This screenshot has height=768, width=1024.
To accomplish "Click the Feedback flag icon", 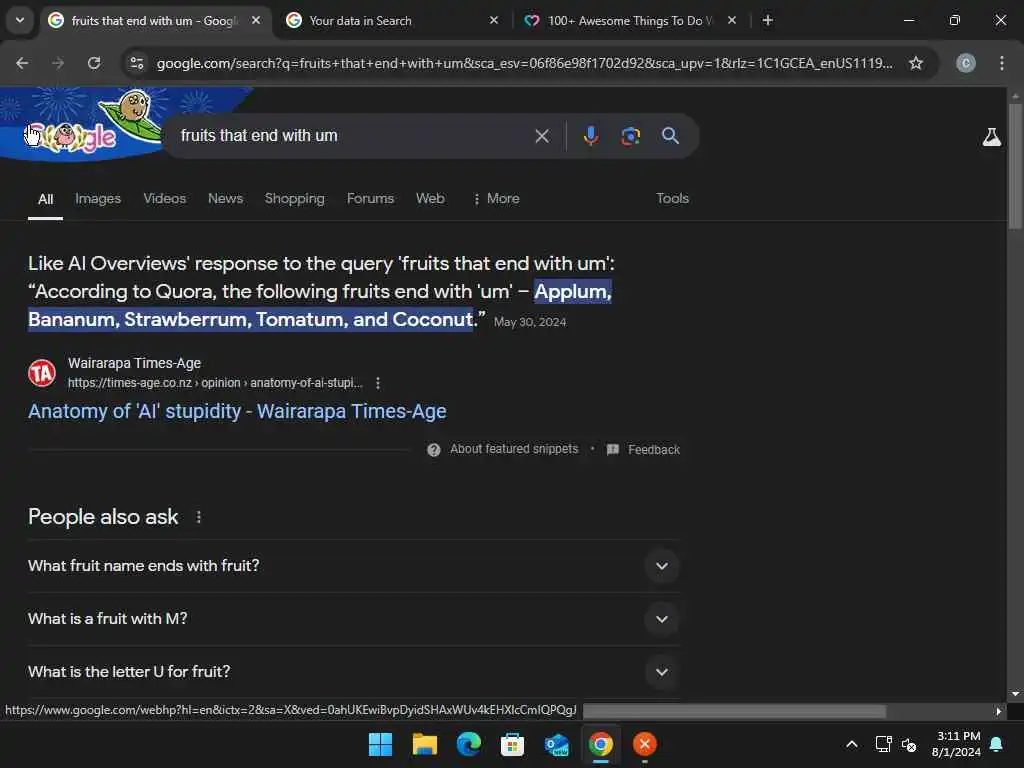I will (x=613, y=450).
